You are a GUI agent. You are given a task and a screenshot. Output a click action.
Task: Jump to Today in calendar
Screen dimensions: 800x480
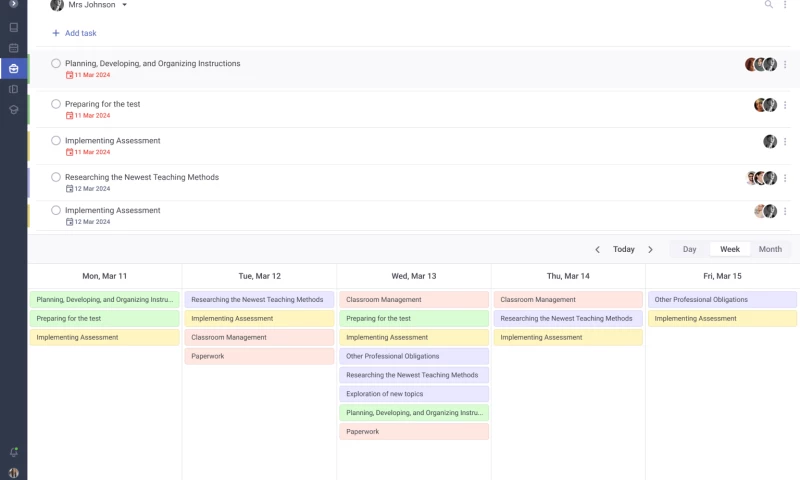coord(623,249)
